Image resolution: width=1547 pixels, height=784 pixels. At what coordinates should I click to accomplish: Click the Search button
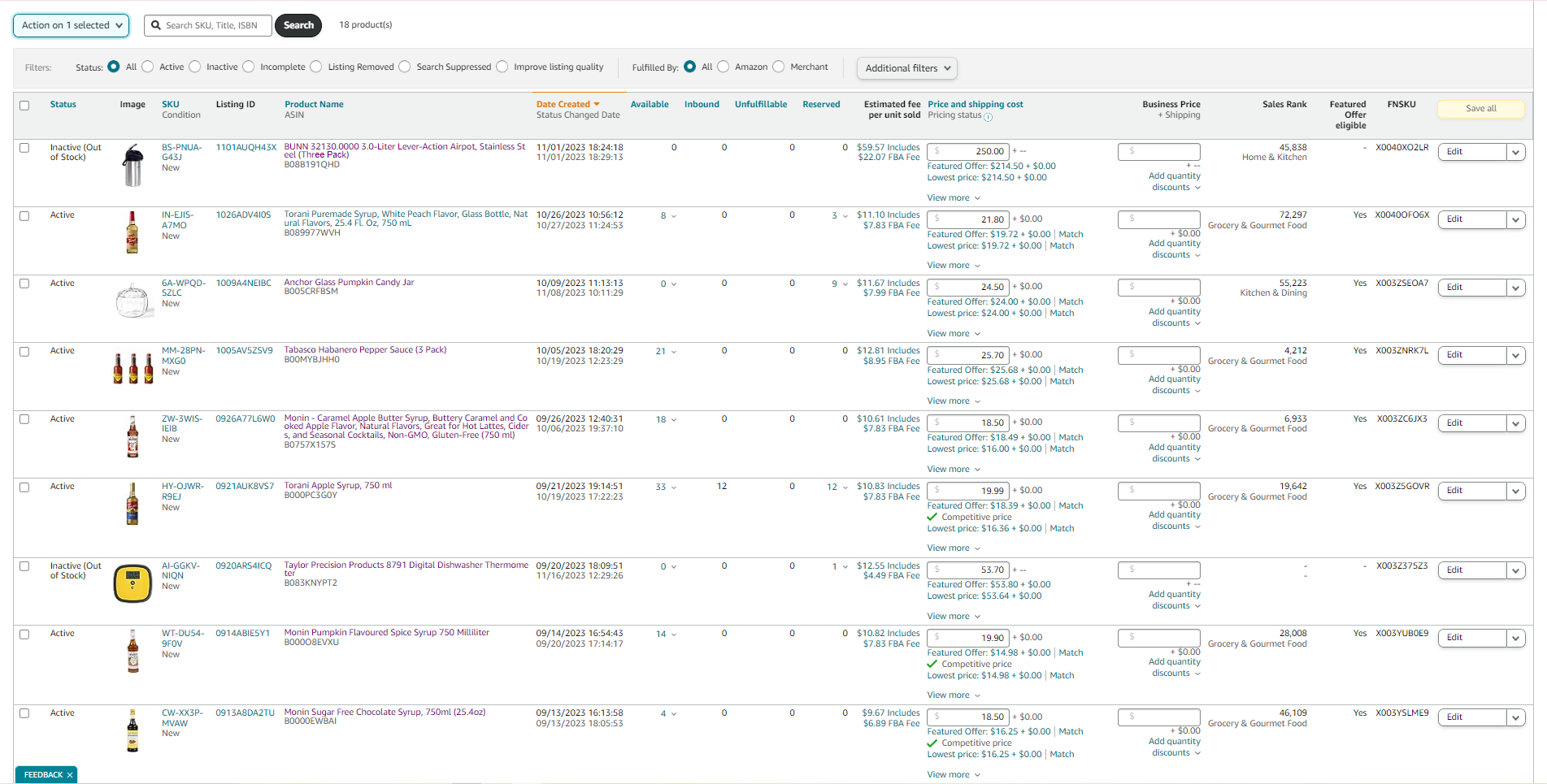(298, 25)
